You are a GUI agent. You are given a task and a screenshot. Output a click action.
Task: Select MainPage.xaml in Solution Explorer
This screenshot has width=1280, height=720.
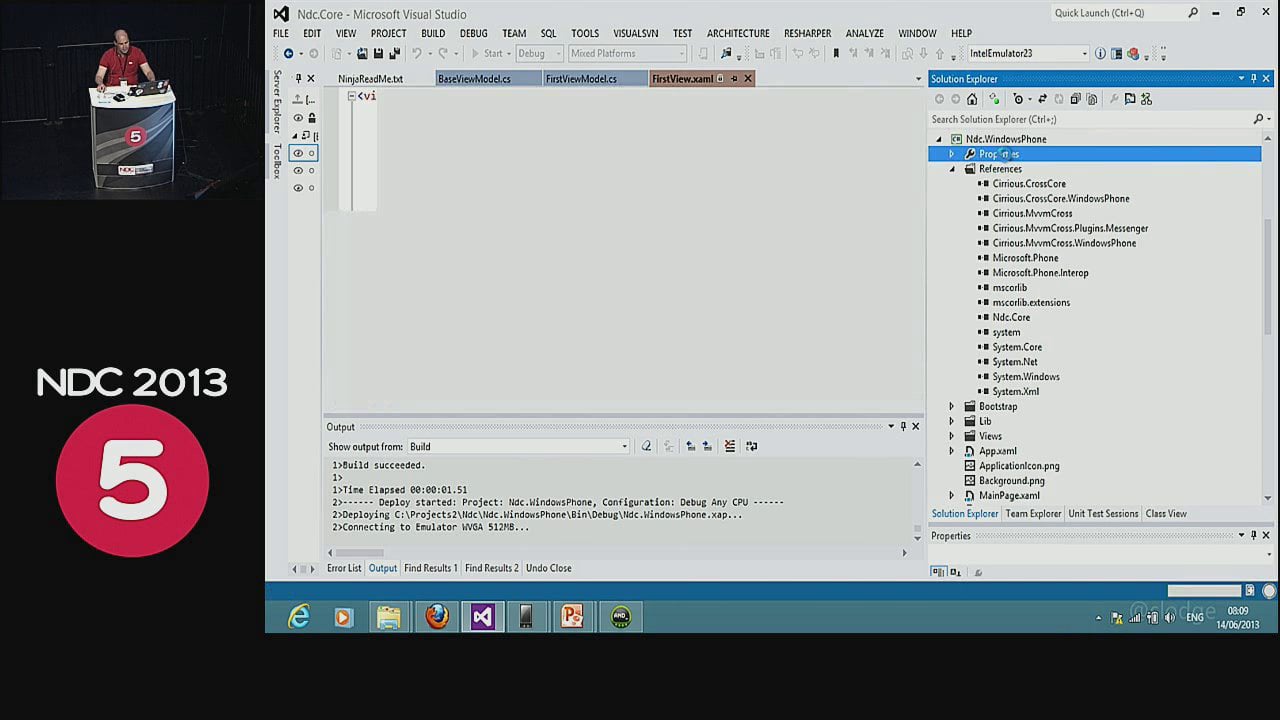click(1009, 495)
